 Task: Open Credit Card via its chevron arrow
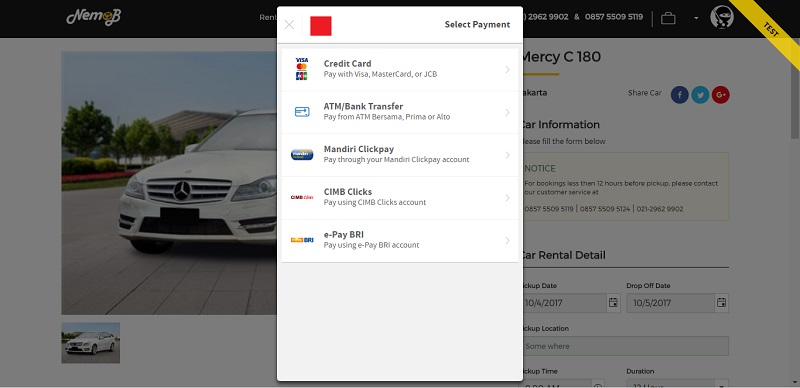click(507, 69)
